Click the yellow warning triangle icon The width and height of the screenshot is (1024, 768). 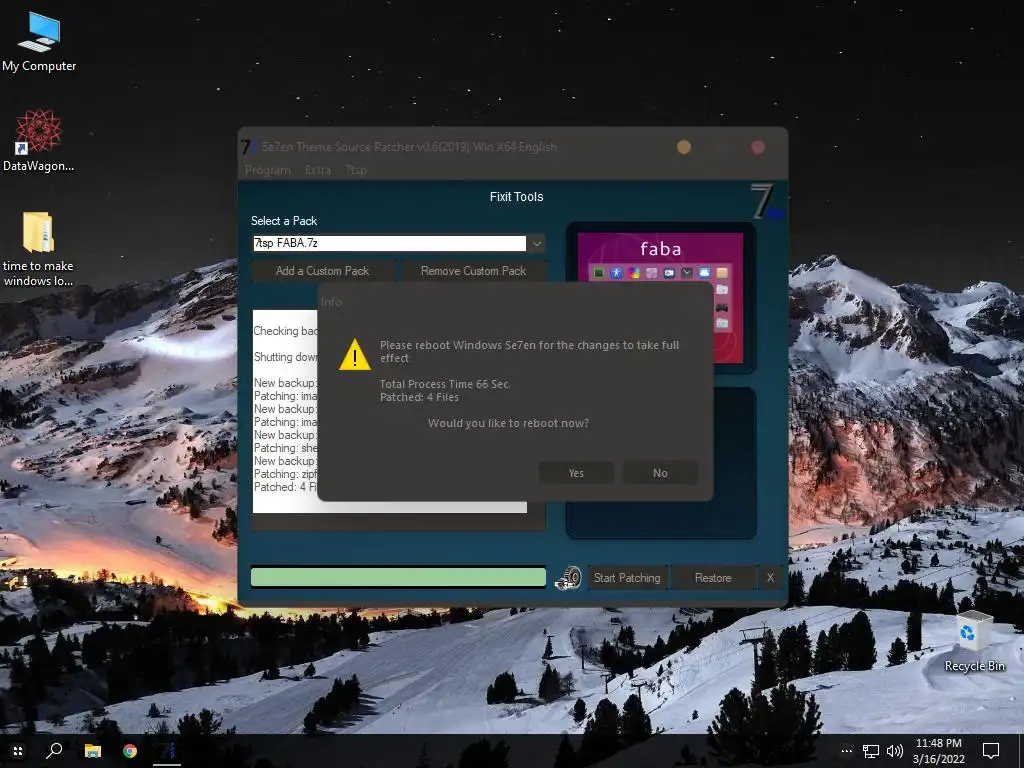[355, 355]
